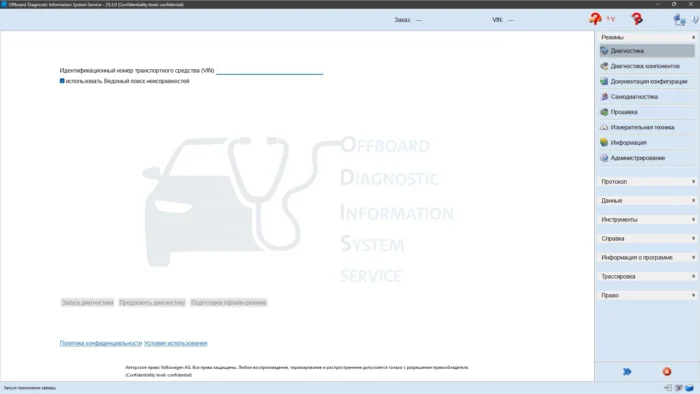The width and height of the screenshot is (700, 394).
Task: Open the Прошивка flashing mode
Action: click(x=647, y=112)
